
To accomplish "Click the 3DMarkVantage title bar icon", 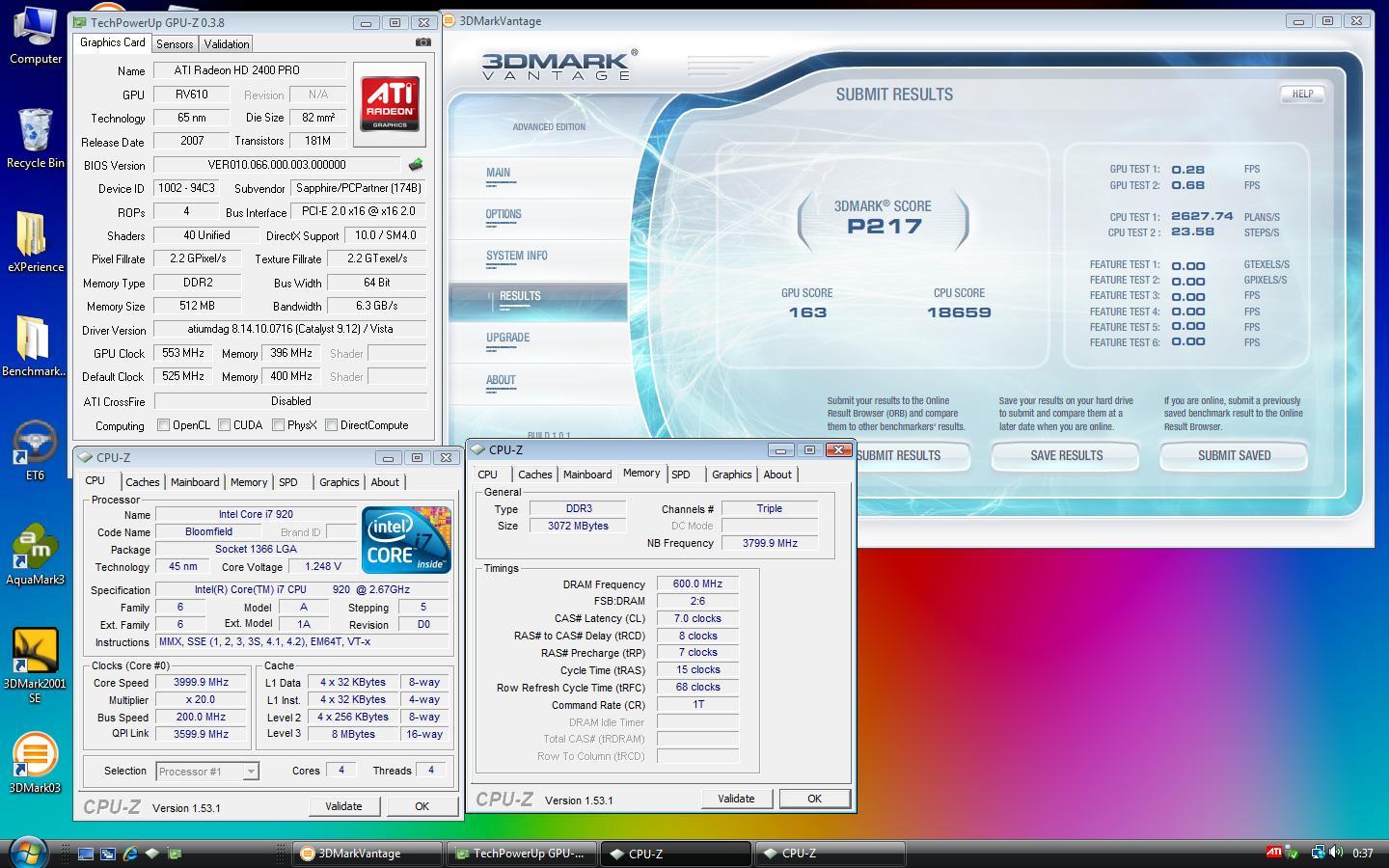I will 449,20.
